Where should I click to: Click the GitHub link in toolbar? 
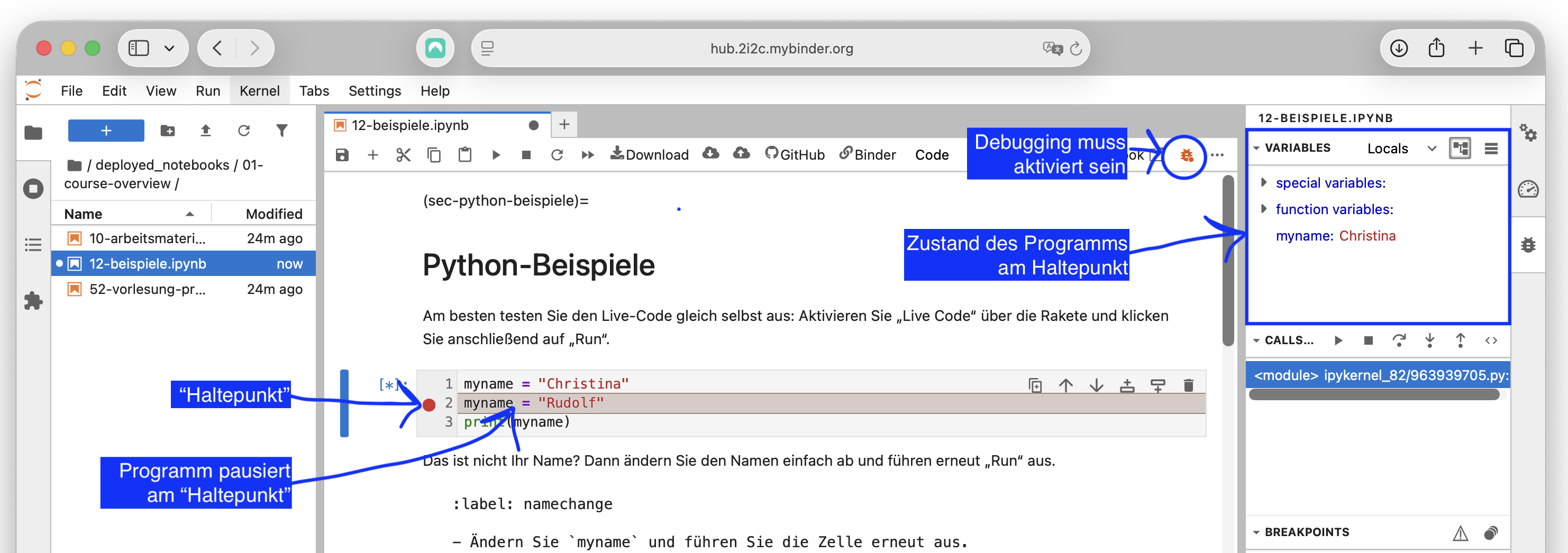(795, 154)
